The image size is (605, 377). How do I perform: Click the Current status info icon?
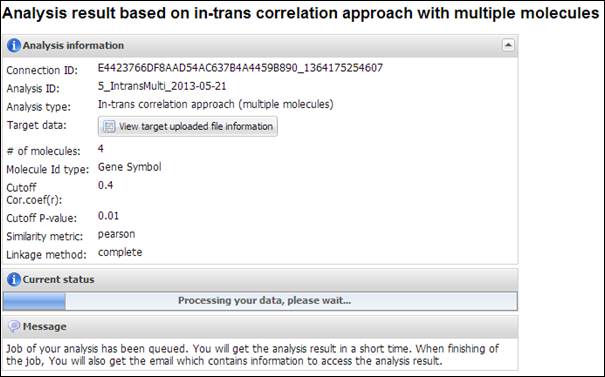(x=14, y=279)
